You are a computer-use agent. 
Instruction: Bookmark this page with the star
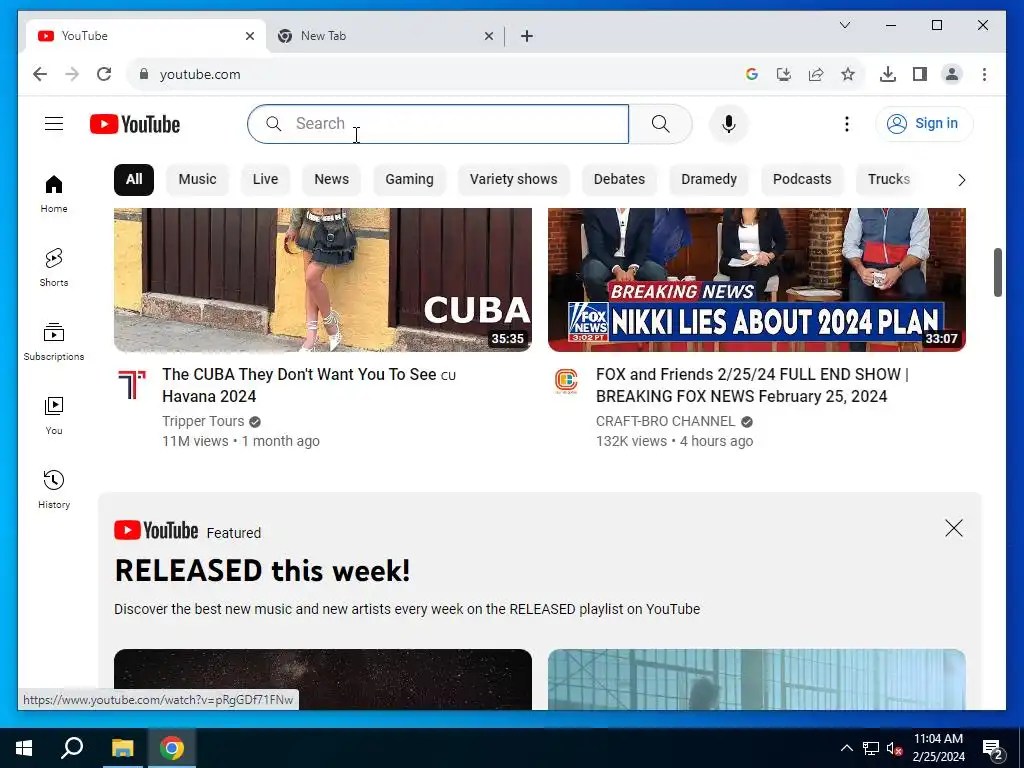point(848,74)
